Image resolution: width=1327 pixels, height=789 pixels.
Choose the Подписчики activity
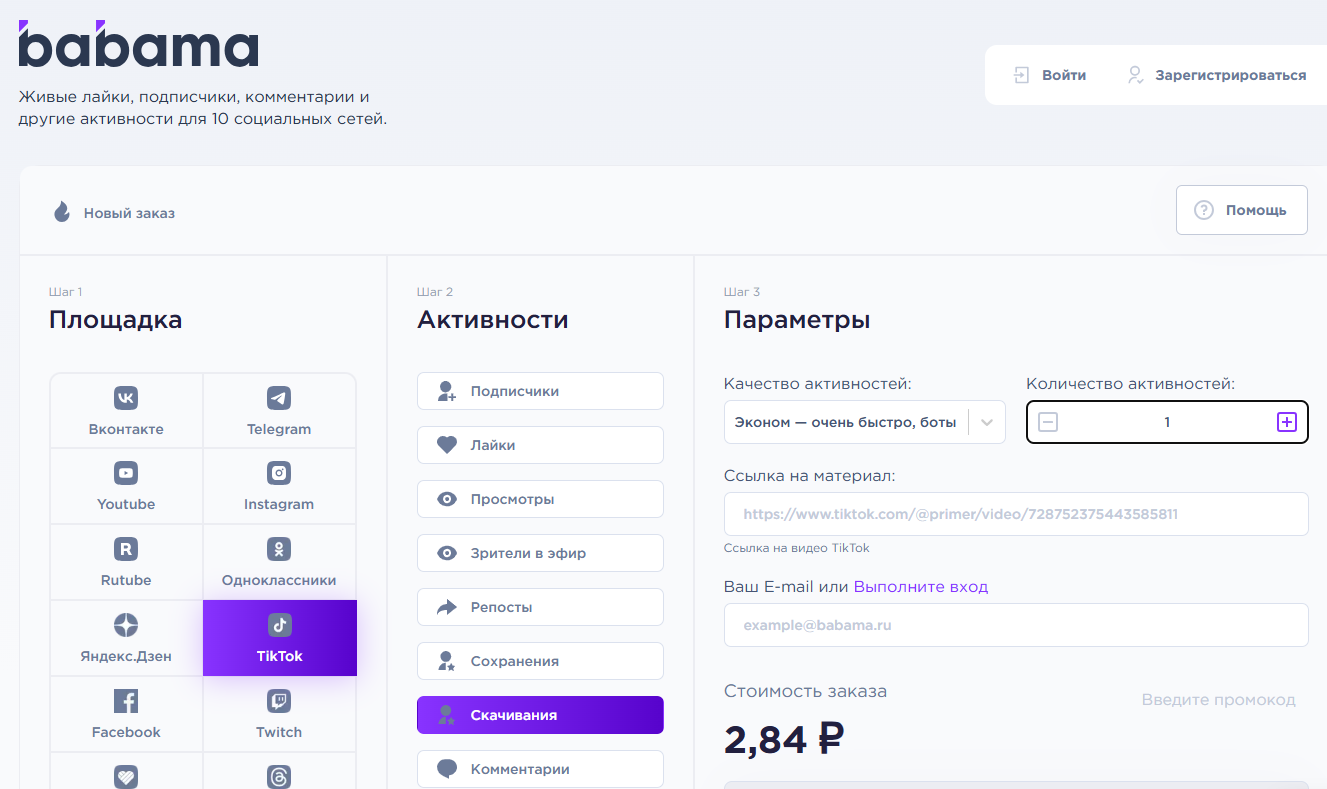(x=540, y=391)
